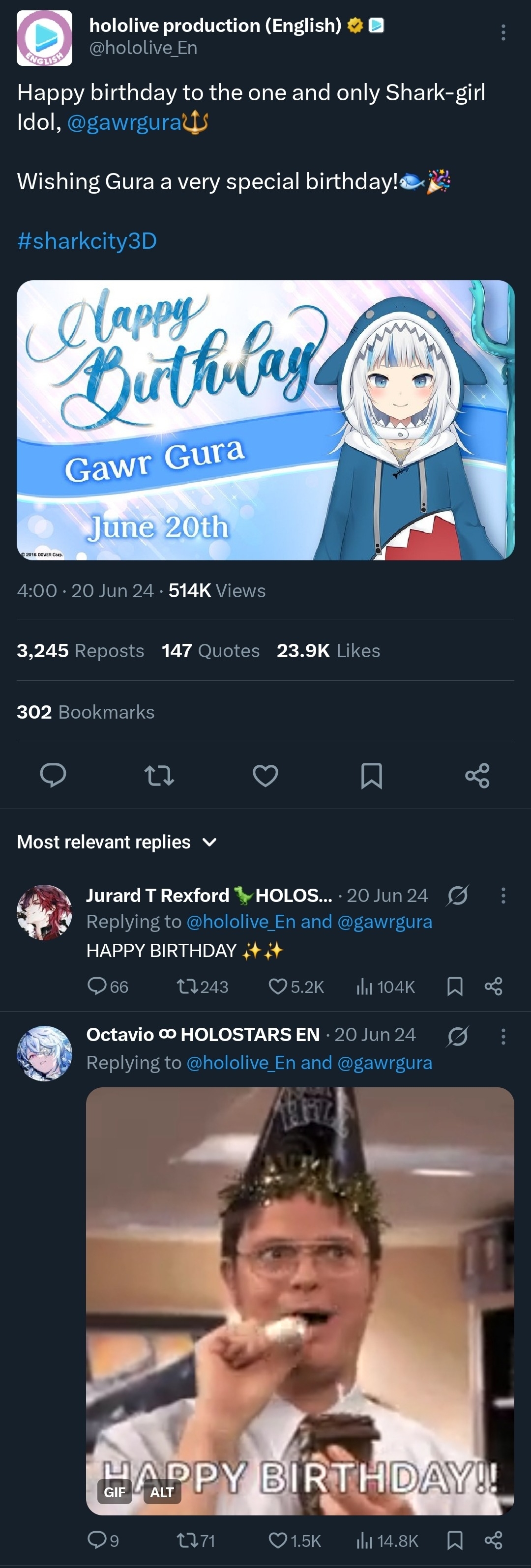Show ALT text of birthday GIF

[x=162, y=1492]
